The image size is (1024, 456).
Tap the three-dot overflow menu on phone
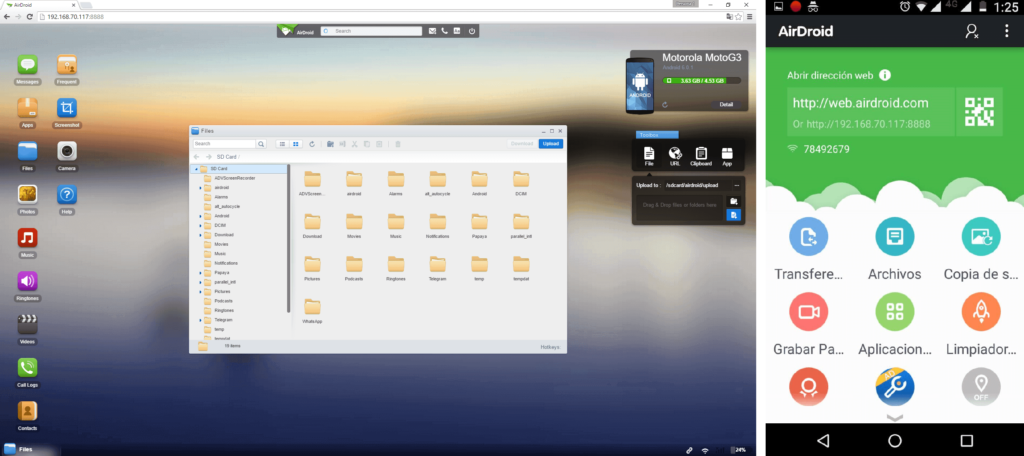coord(1006,31)
